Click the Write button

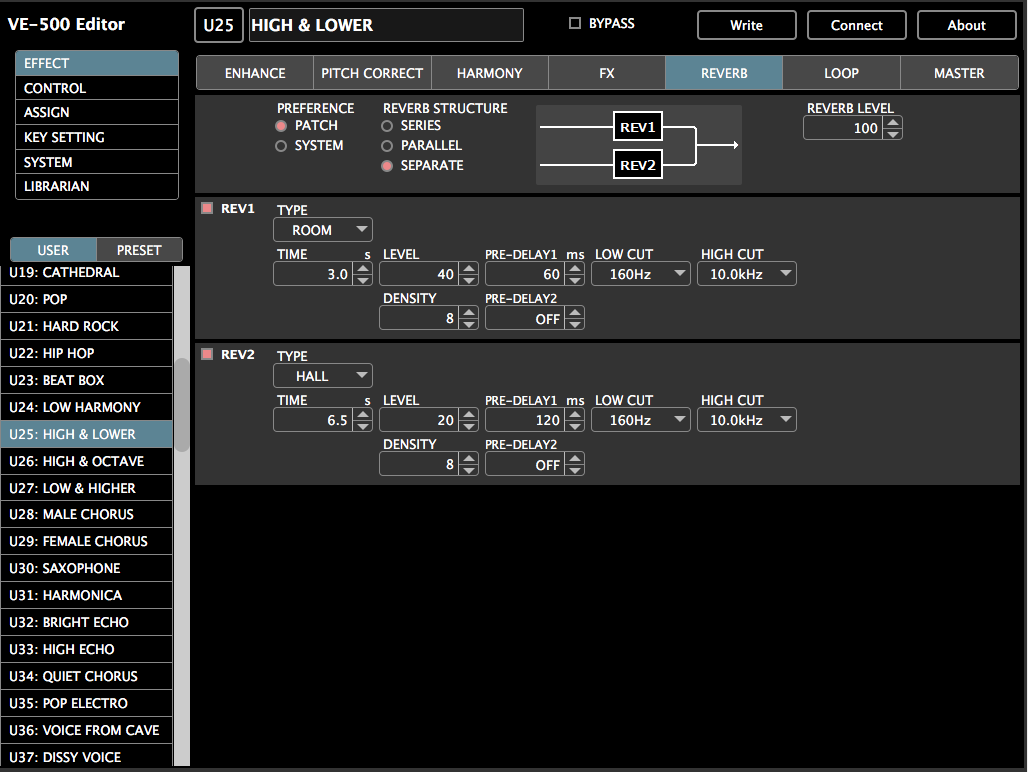click(747, 25)
